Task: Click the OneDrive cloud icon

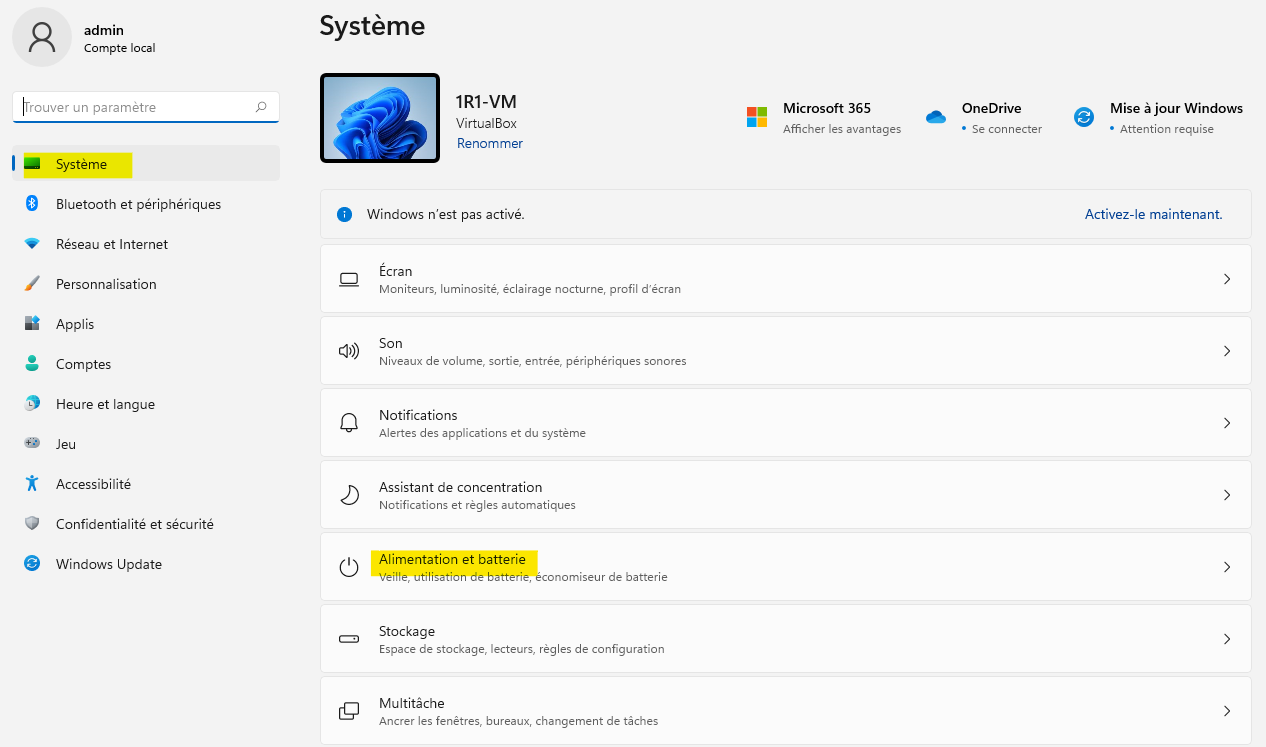Action: click(x=936, y=117)
